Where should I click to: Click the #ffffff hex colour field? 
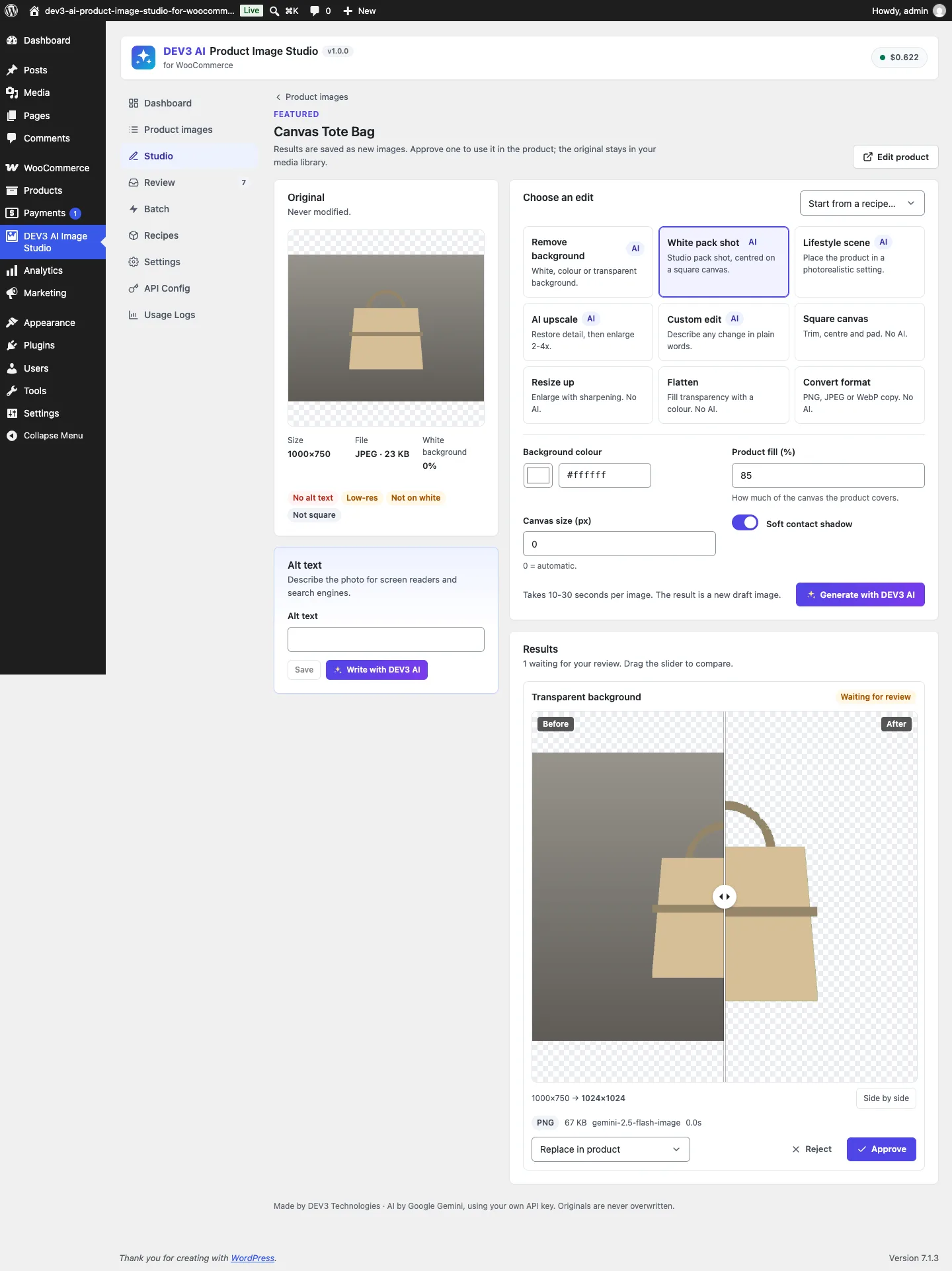click(604, 475)
